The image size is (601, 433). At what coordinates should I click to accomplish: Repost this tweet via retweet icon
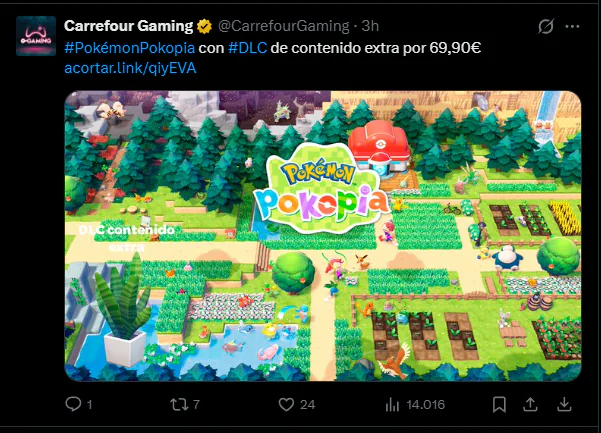pyautogui.click(x=179, y=404)
